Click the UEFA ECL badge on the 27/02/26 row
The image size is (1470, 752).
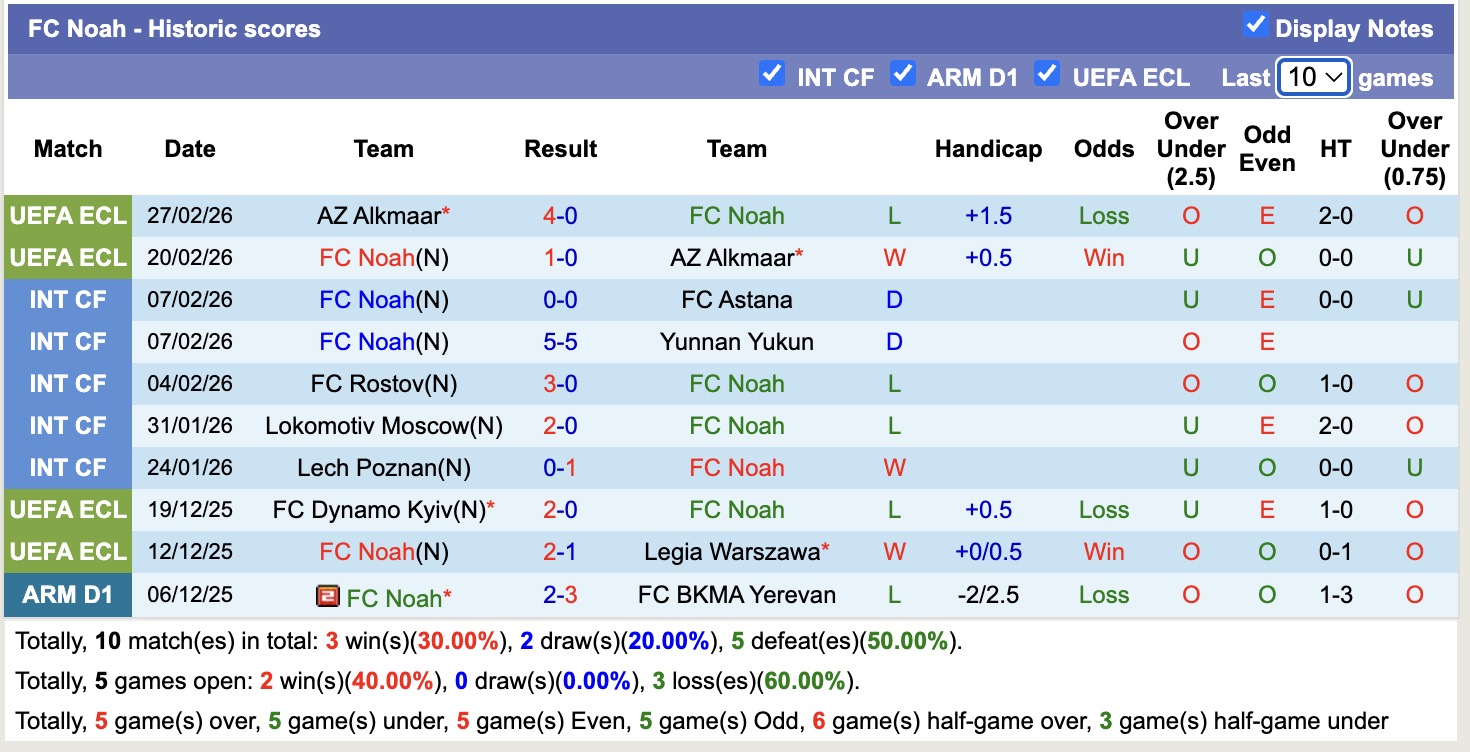tap(67, 215)
